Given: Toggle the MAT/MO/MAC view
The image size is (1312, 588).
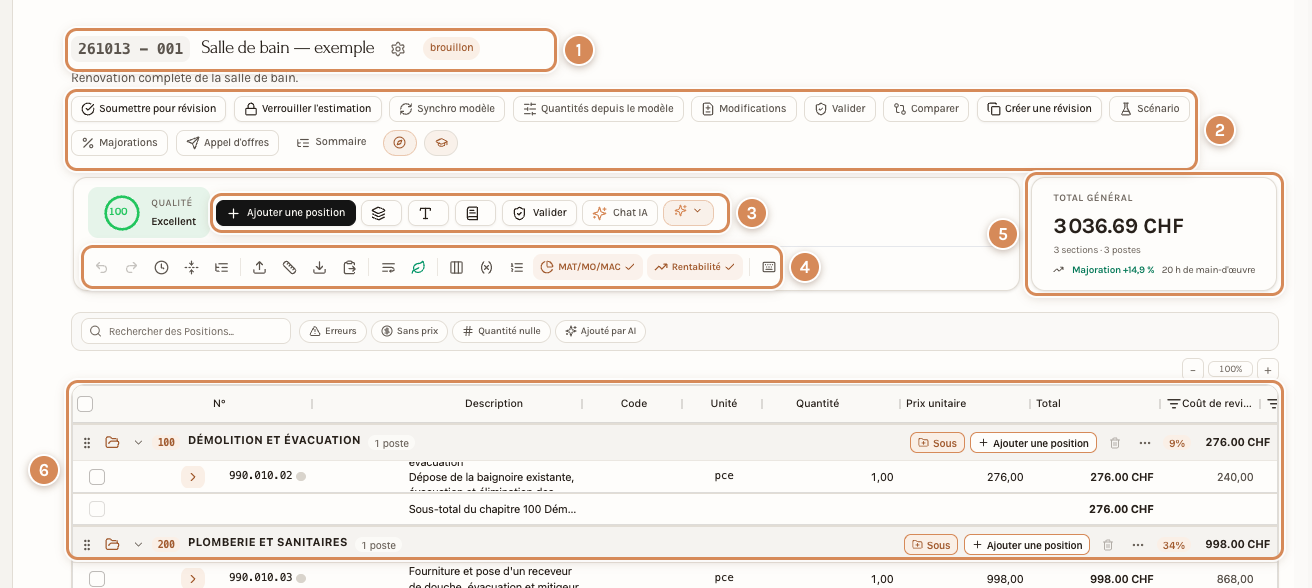Looking at the screenshot, I should click(588, 267).
